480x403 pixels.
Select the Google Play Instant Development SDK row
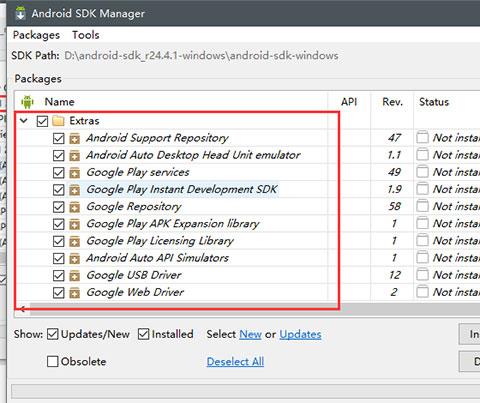click(182, 189)
